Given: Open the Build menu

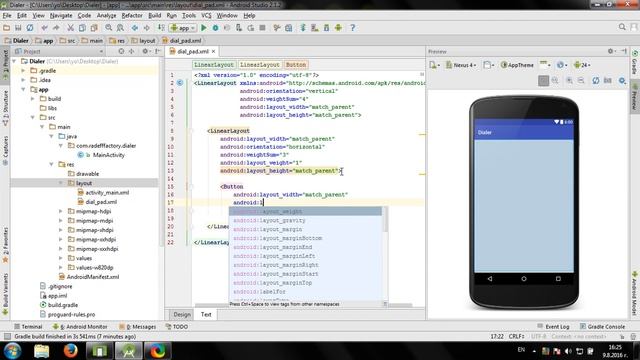Looking at the screenshot, I should [154, 16].
